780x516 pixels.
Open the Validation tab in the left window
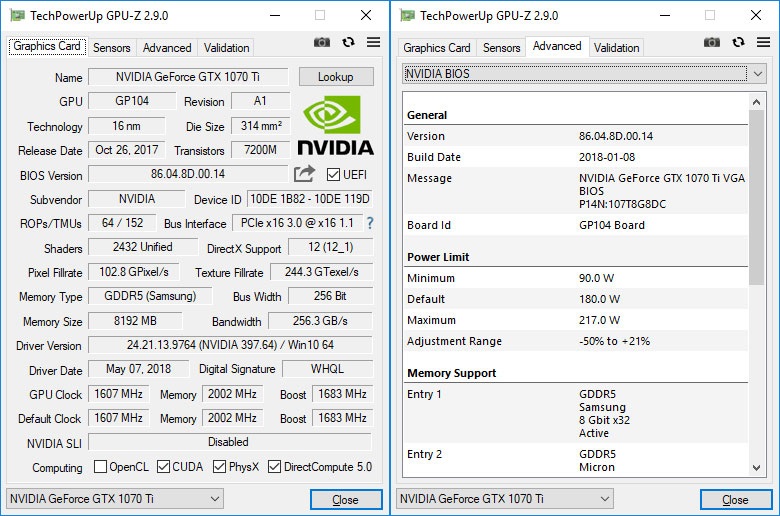[x=226, y=48]
